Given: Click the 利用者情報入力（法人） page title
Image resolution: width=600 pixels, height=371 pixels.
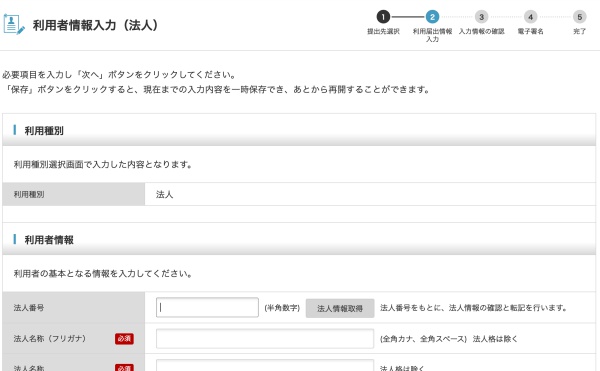Looking at the screenshot, I should click(96, 25).
